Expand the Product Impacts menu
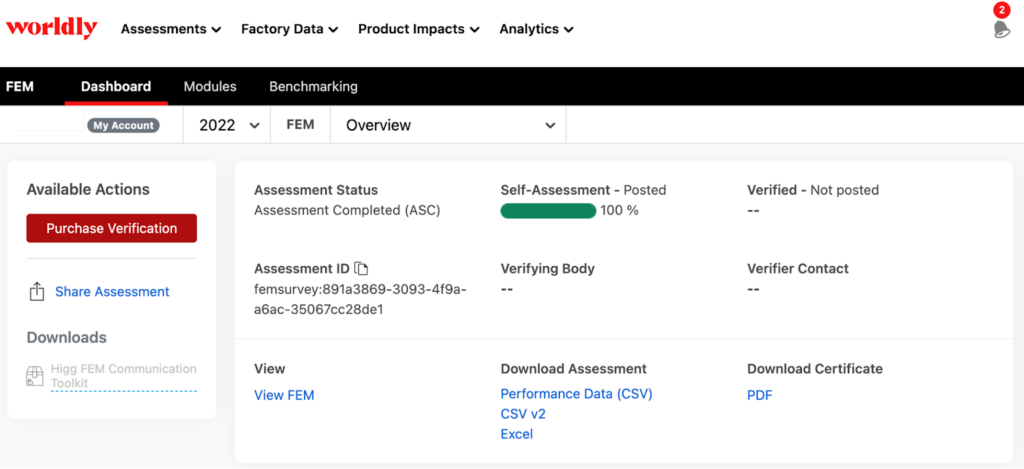 click(x=419, y=29)
